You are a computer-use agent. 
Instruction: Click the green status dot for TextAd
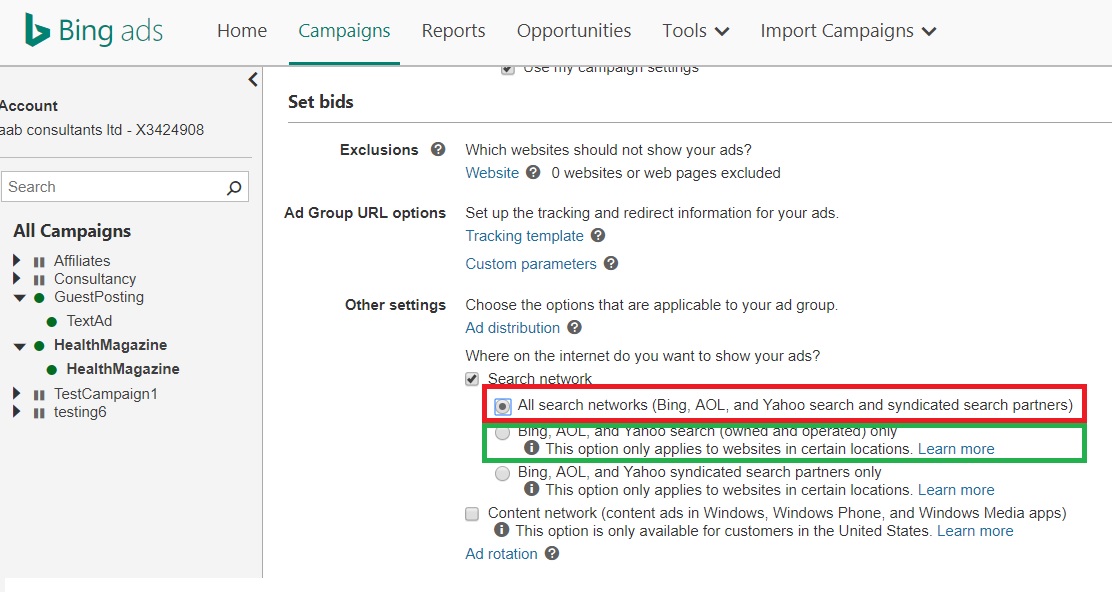[x=52, y=322]
